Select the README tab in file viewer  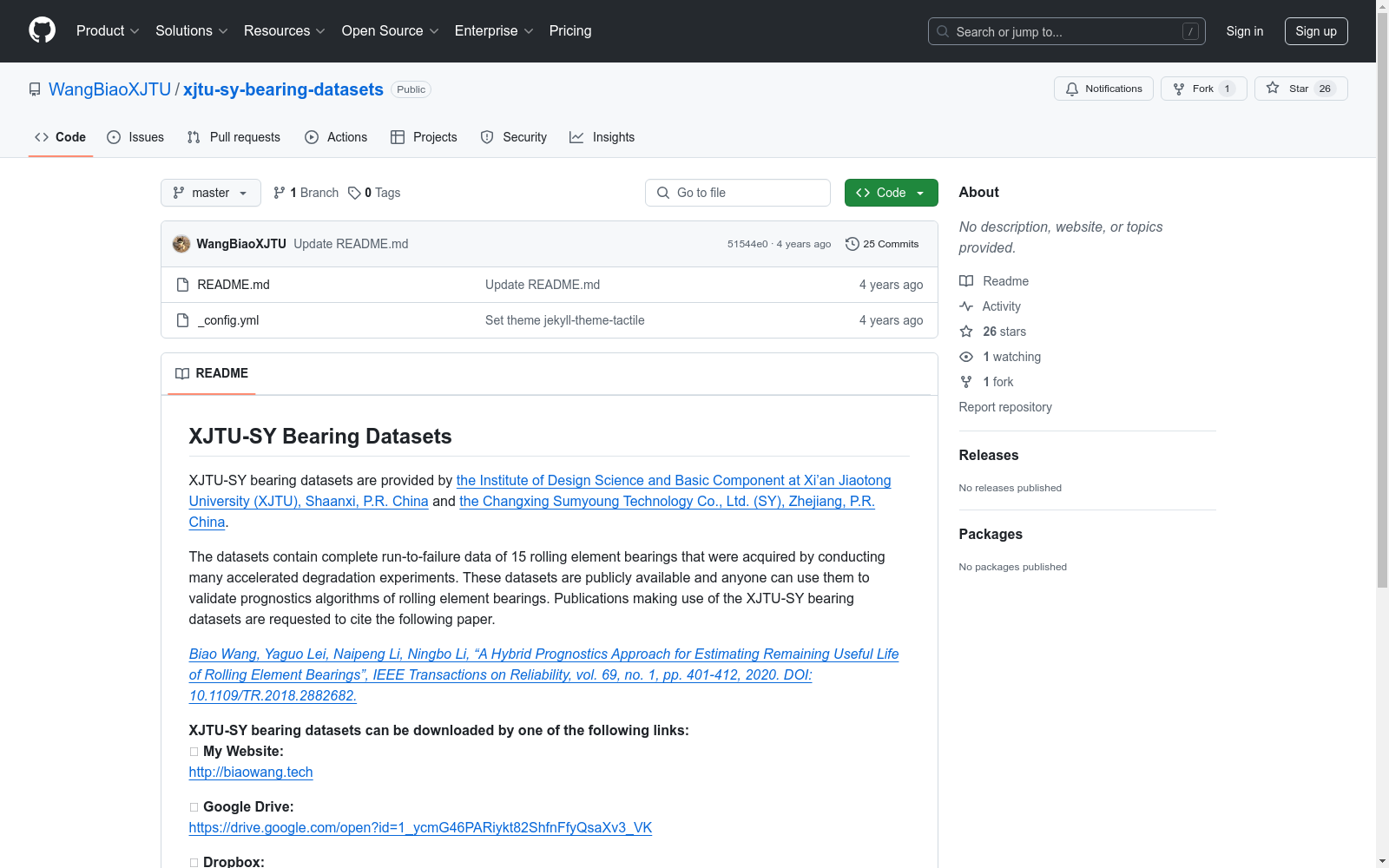(212, 373)
